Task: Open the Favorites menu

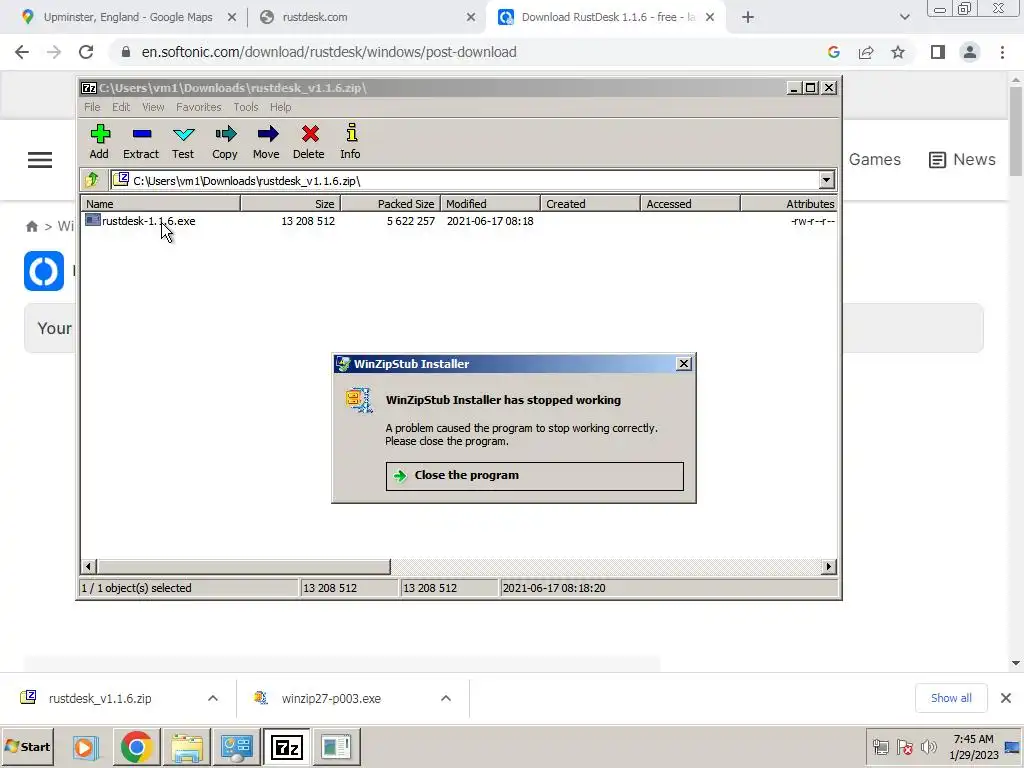Action: click(x=199, y=107)
